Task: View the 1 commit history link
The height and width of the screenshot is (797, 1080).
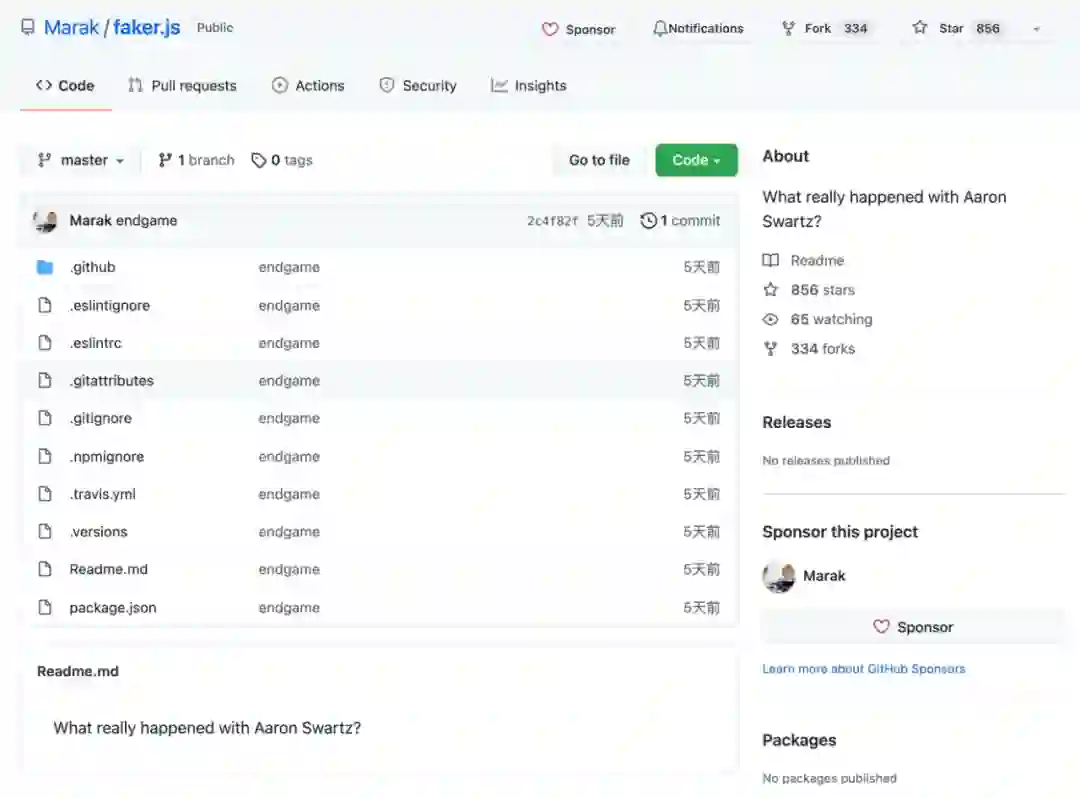Action: [x=681, y=220]
